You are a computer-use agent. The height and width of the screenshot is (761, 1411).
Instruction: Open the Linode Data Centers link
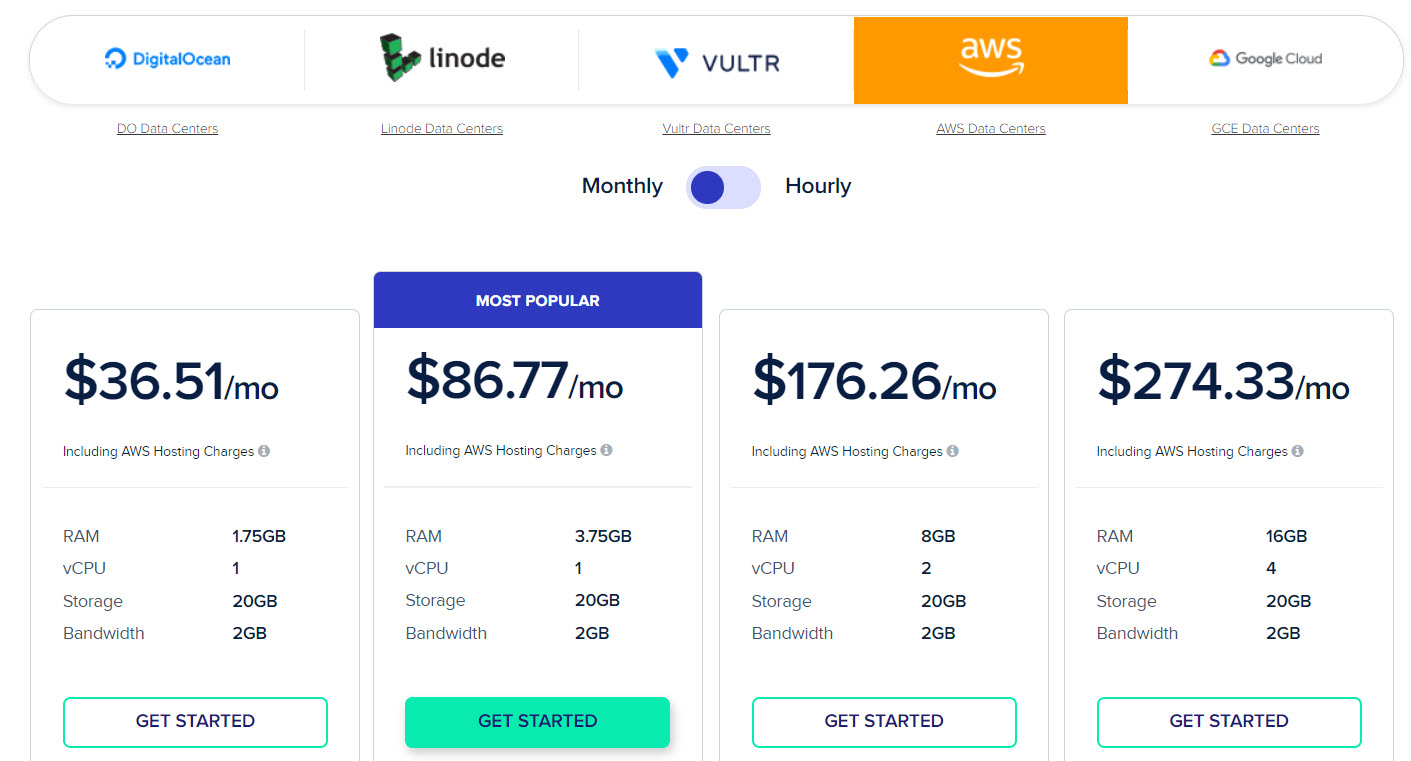[442, 128]
